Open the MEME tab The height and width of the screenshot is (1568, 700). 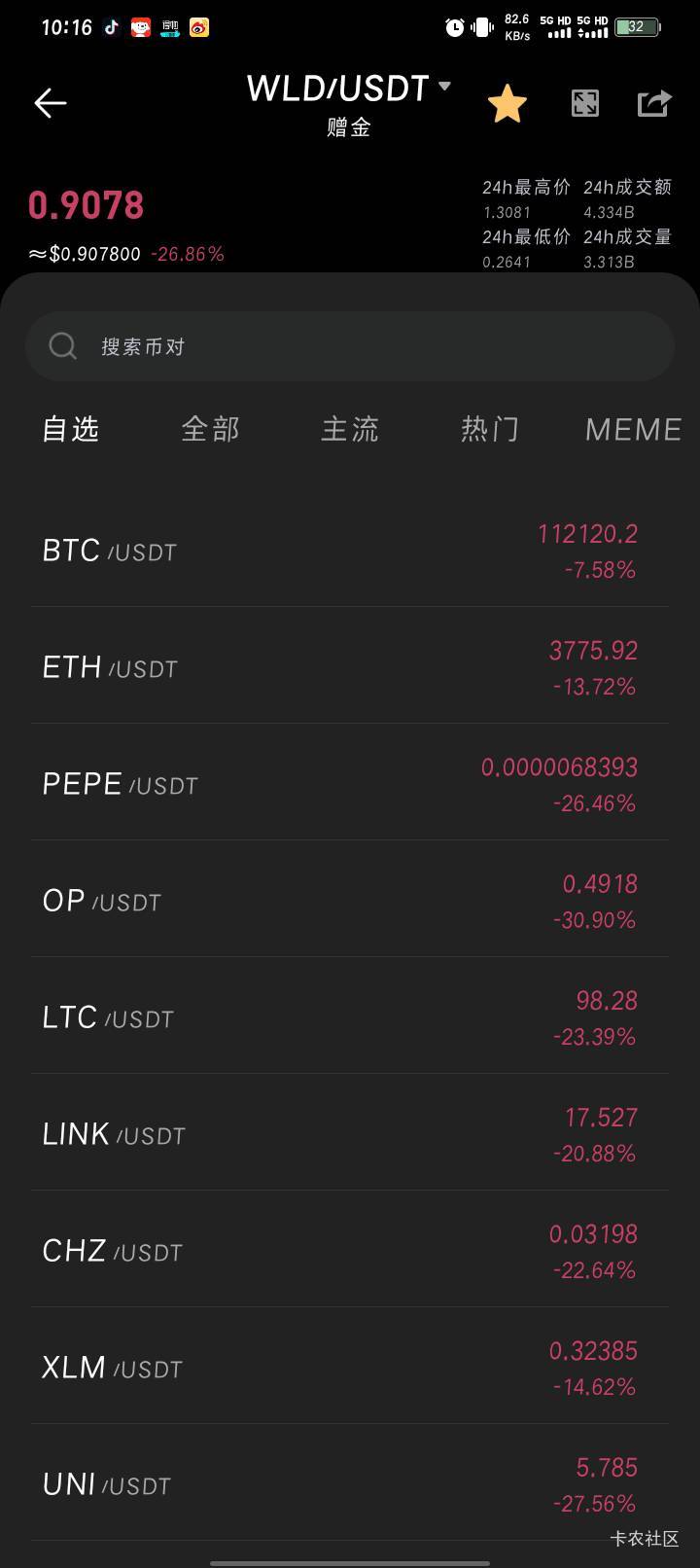633,429
